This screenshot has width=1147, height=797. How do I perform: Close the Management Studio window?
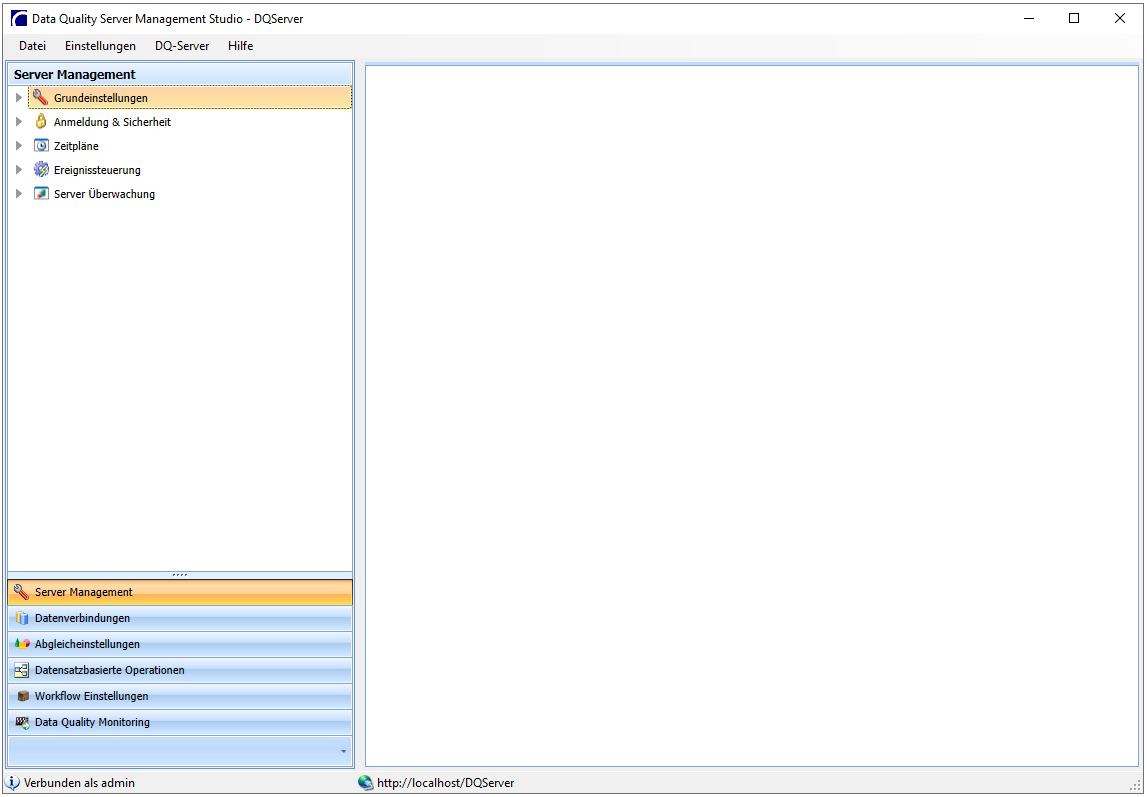coord(1119,18)
